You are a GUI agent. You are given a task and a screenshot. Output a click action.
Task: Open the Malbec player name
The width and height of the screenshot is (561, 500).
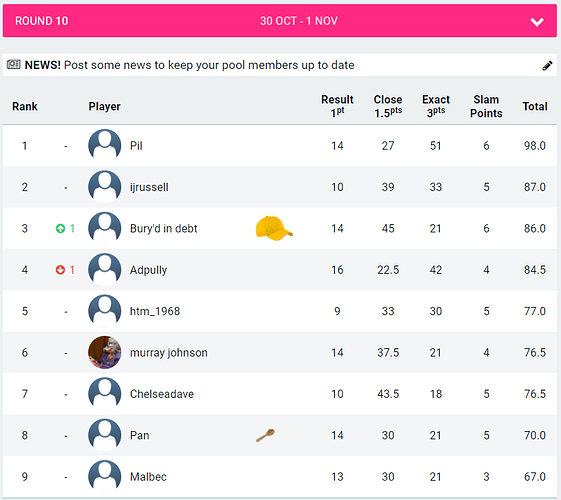(148, 477)
